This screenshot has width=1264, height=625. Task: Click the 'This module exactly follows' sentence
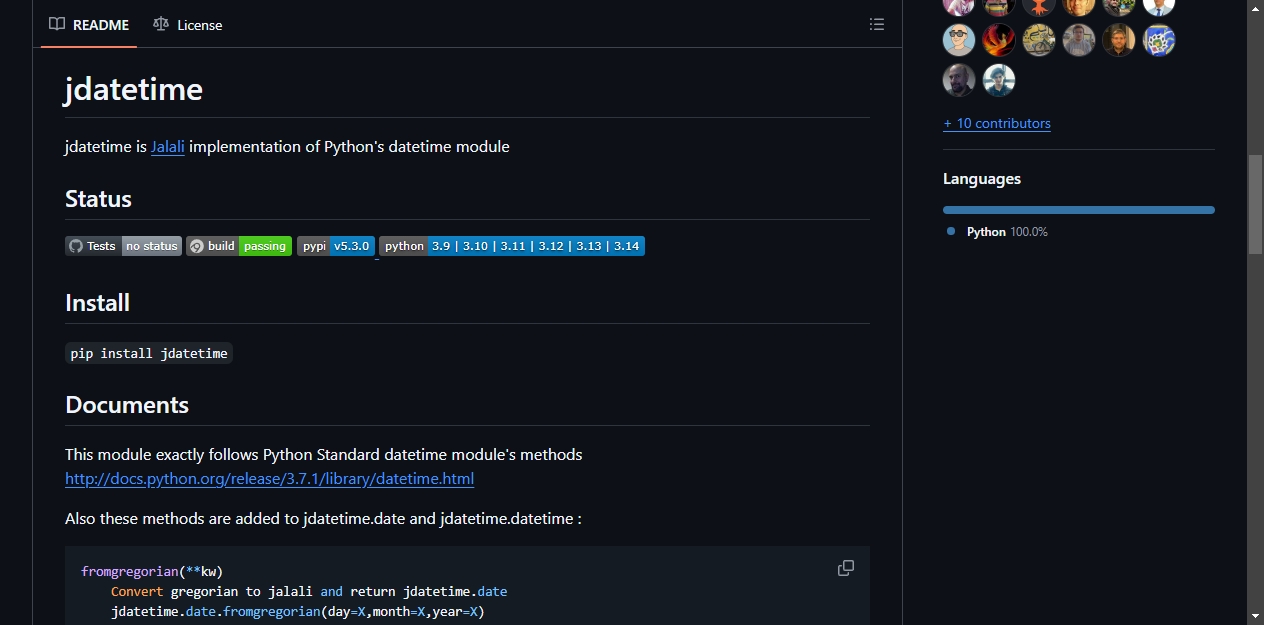(x=323, y=455)
